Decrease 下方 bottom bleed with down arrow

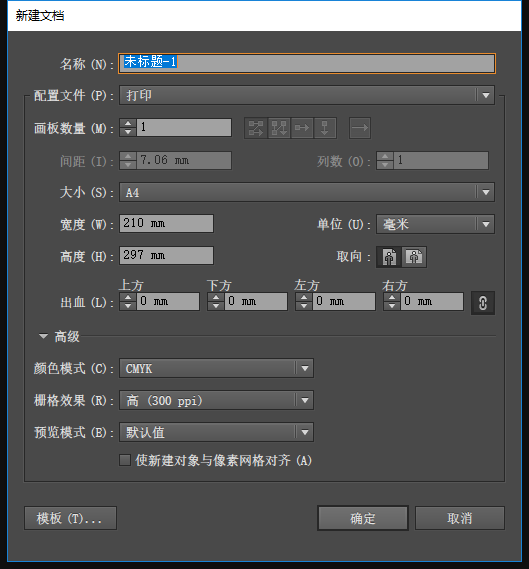pos(216,306)
